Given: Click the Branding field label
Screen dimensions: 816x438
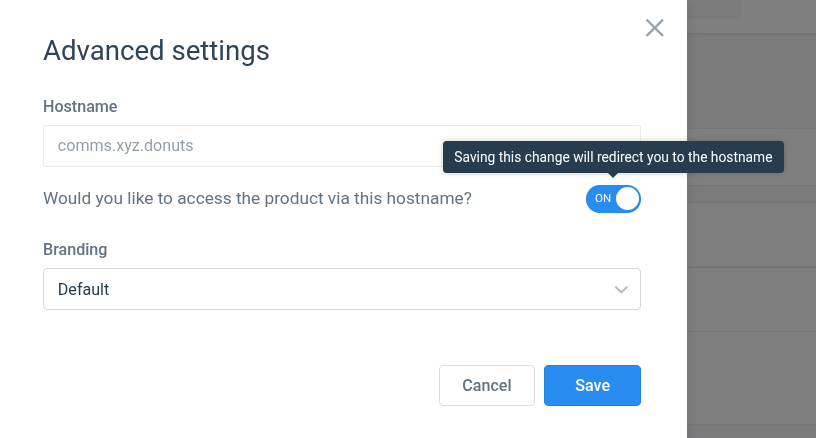Looking at the screenshot, I should (x=75, y=249).
